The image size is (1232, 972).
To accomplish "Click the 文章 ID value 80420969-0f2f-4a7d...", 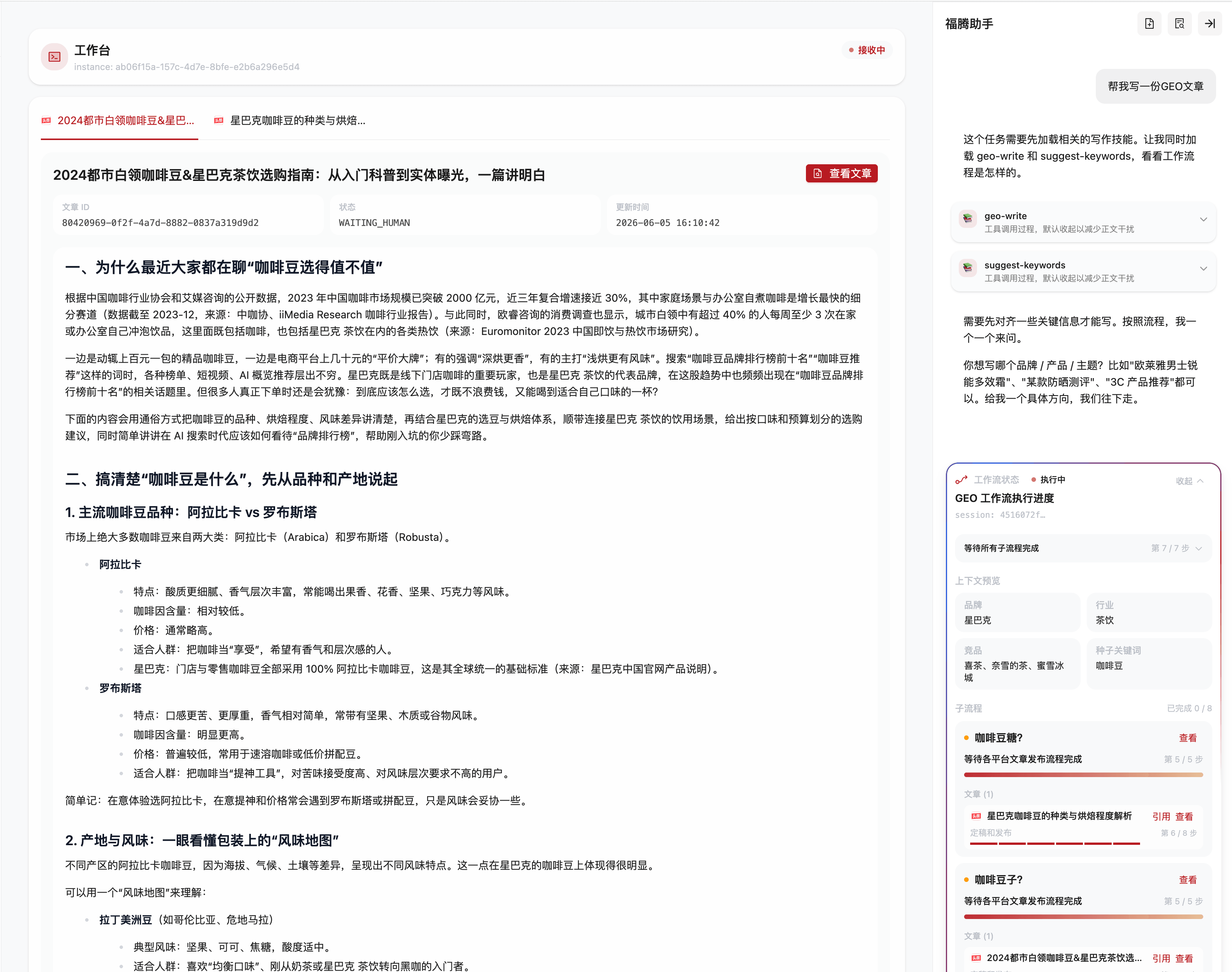I will (160, 223).
